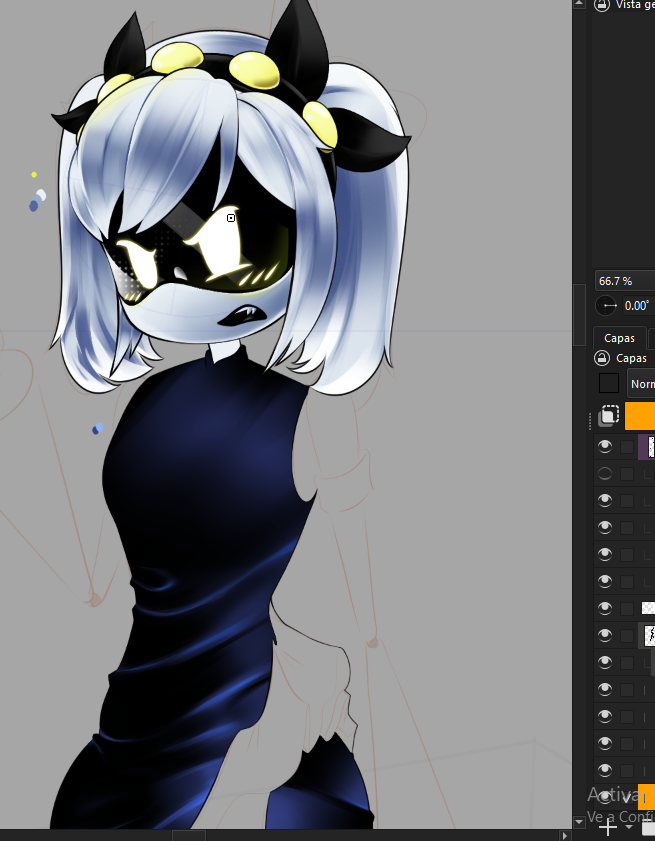The image size is (655, 841).
Task: Open the add-layer dropdown arrow beside the plus
Action: tap(628, 827)
